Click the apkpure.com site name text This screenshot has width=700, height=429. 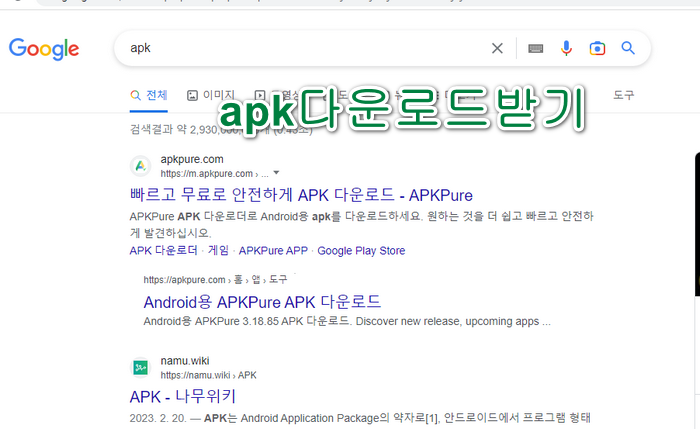[192, 159]
